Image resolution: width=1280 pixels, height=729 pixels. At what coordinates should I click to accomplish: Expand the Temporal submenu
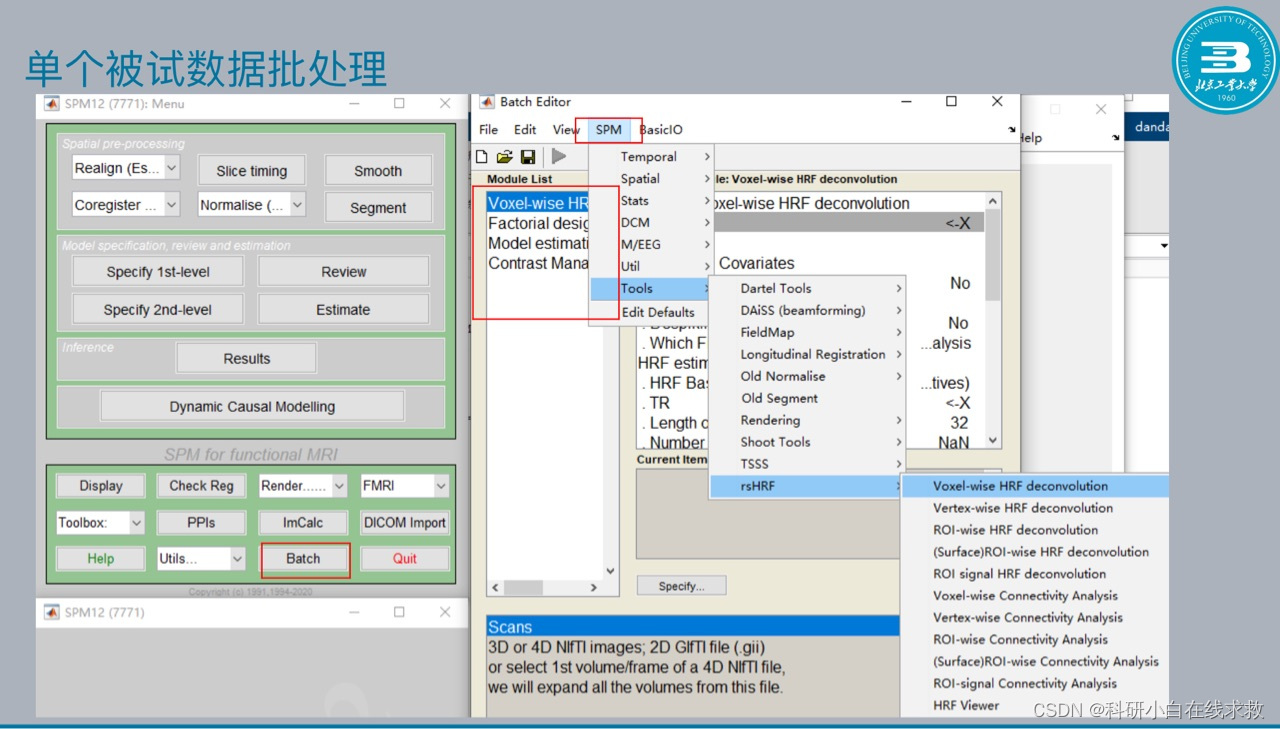(651, 157)
